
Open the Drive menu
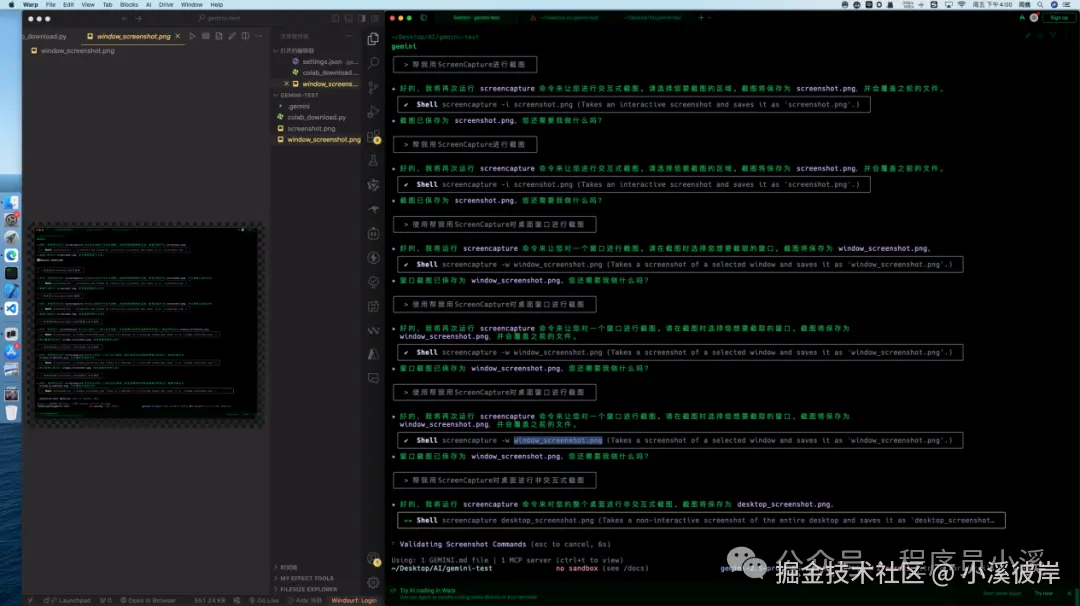166,4
